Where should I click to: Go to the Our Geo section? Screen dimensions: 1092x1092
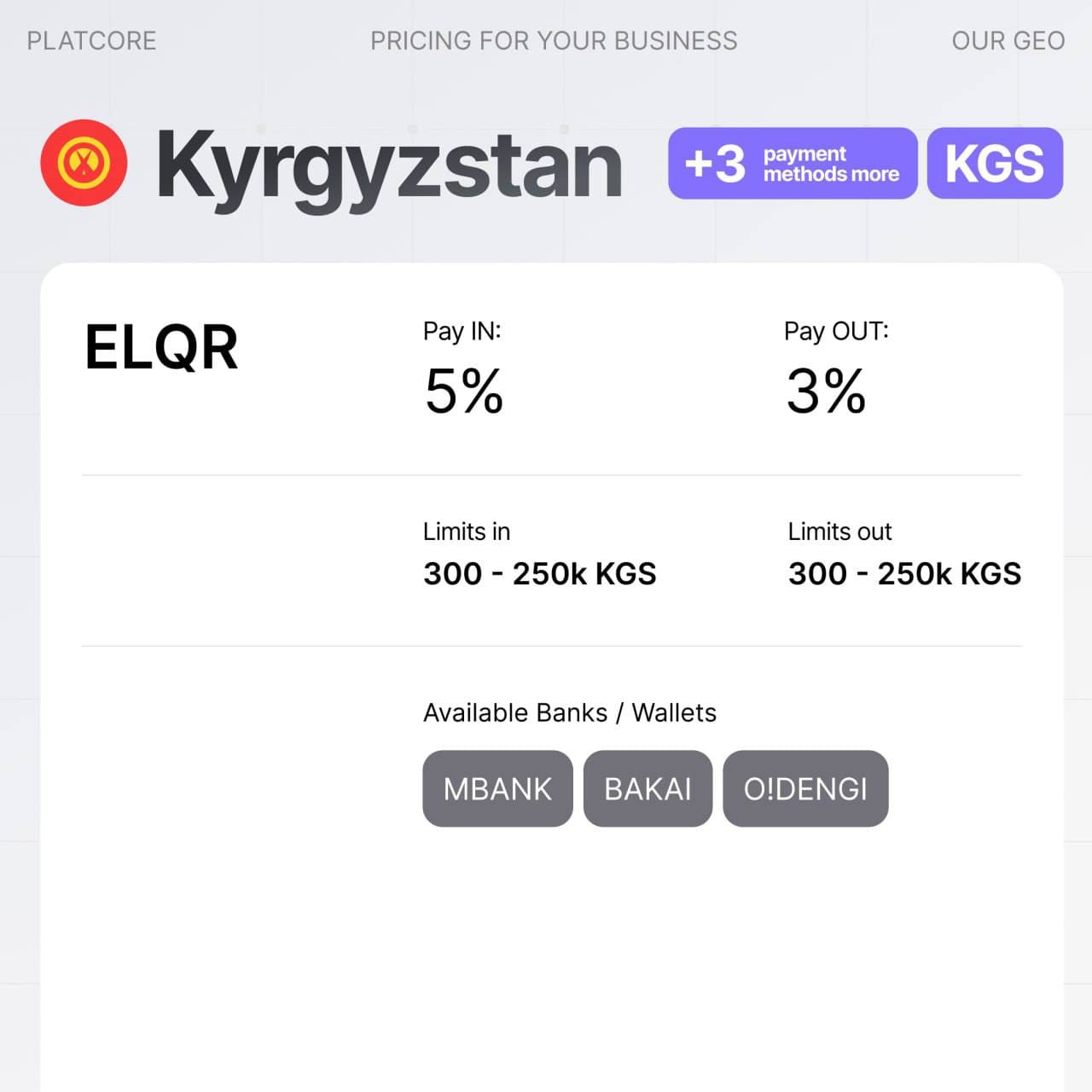1008,41
